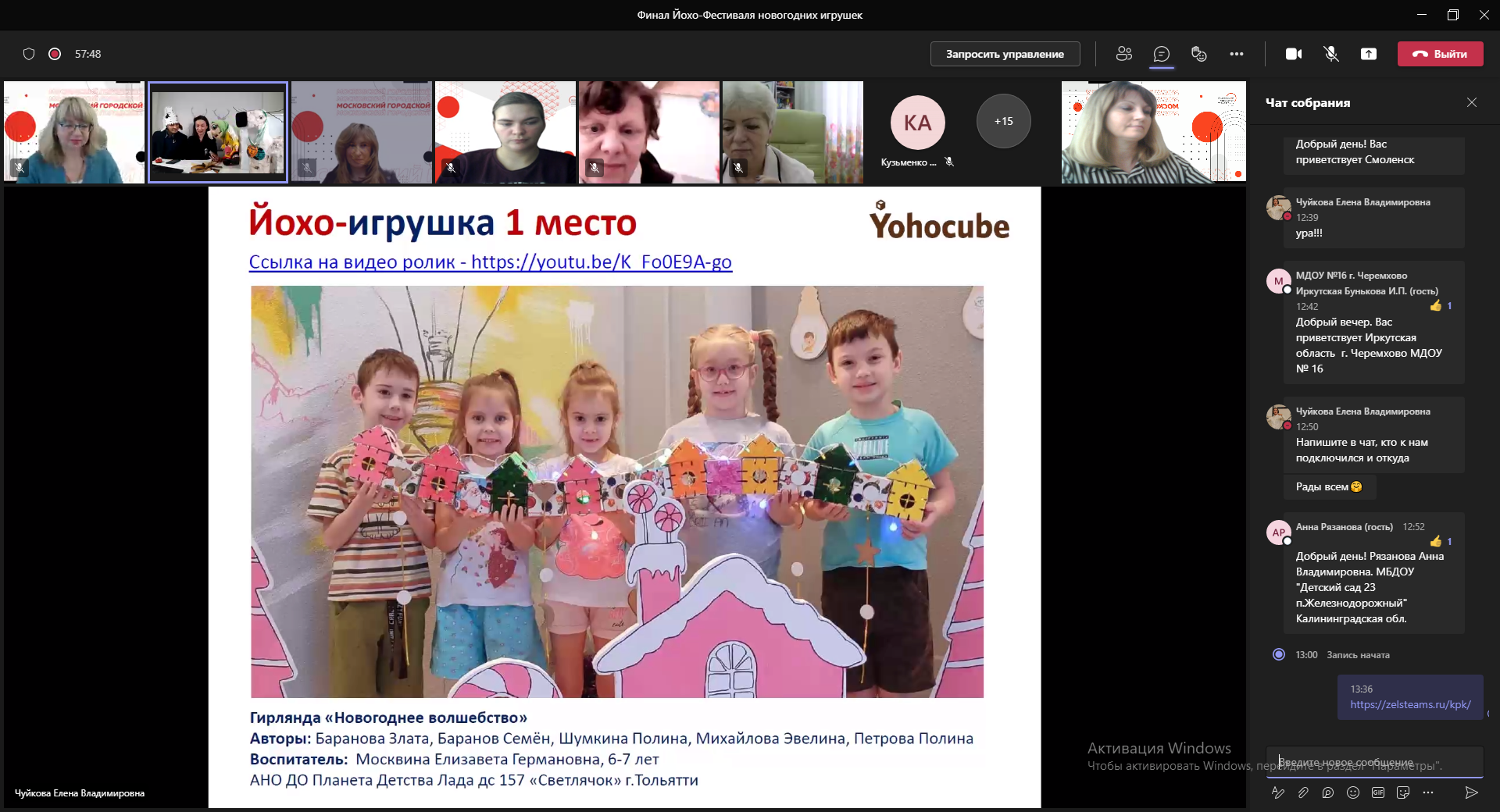
Task: Unmute the microphone
Action: click(x=1331, y=54)
